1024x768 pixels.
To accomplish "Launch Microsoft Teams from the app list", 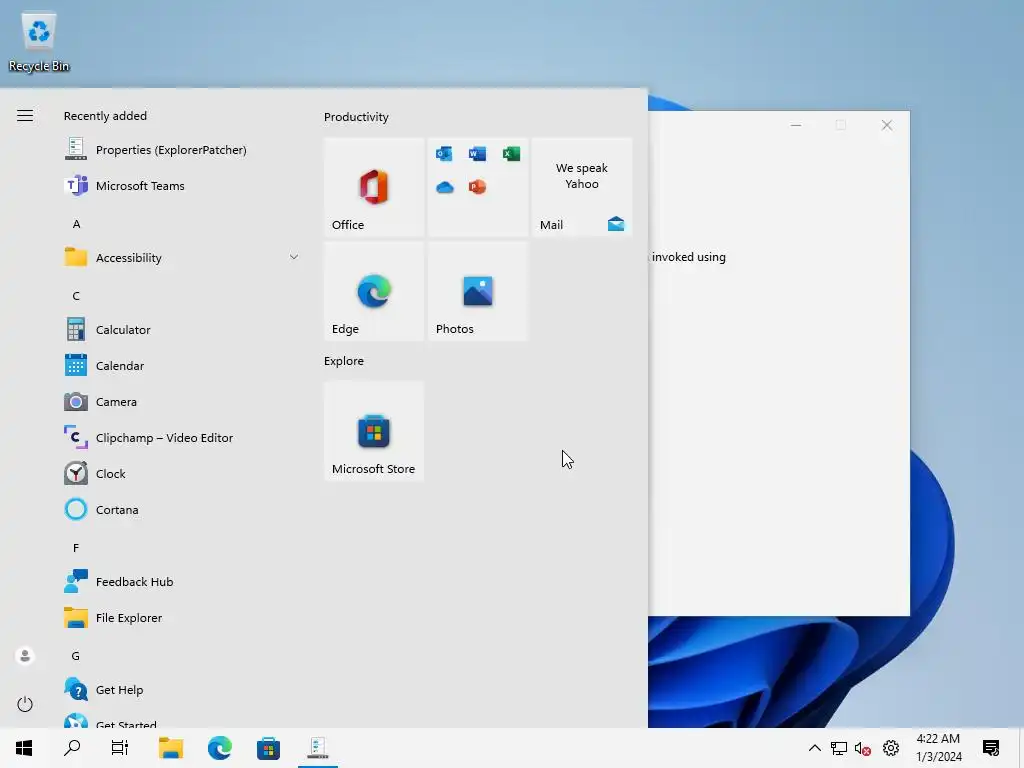I will click(x=182, y=185).
